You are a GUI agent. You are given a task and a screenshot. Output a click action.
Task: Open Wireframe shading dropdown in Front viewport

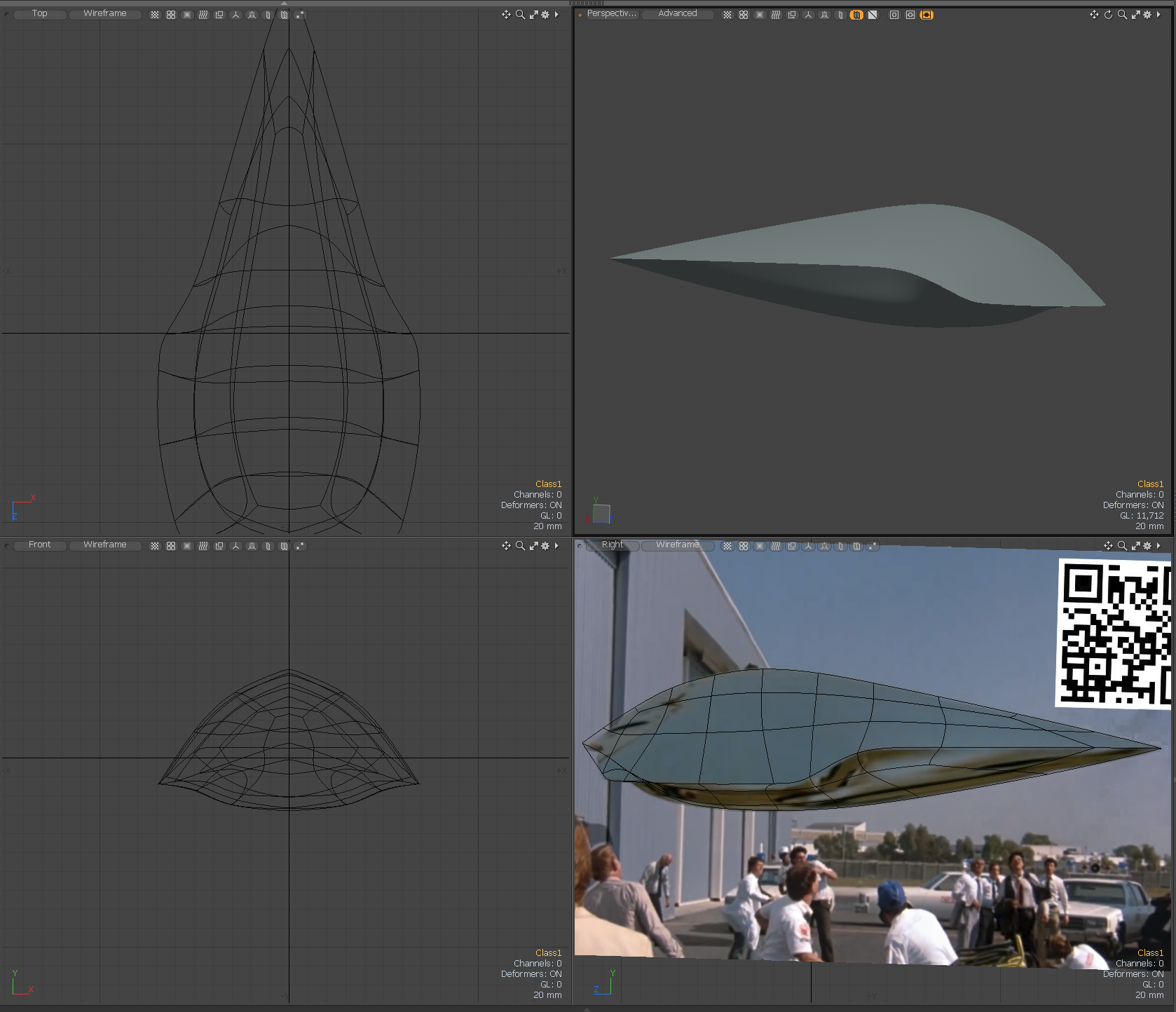pyautogui.click(x=105, y=545)
